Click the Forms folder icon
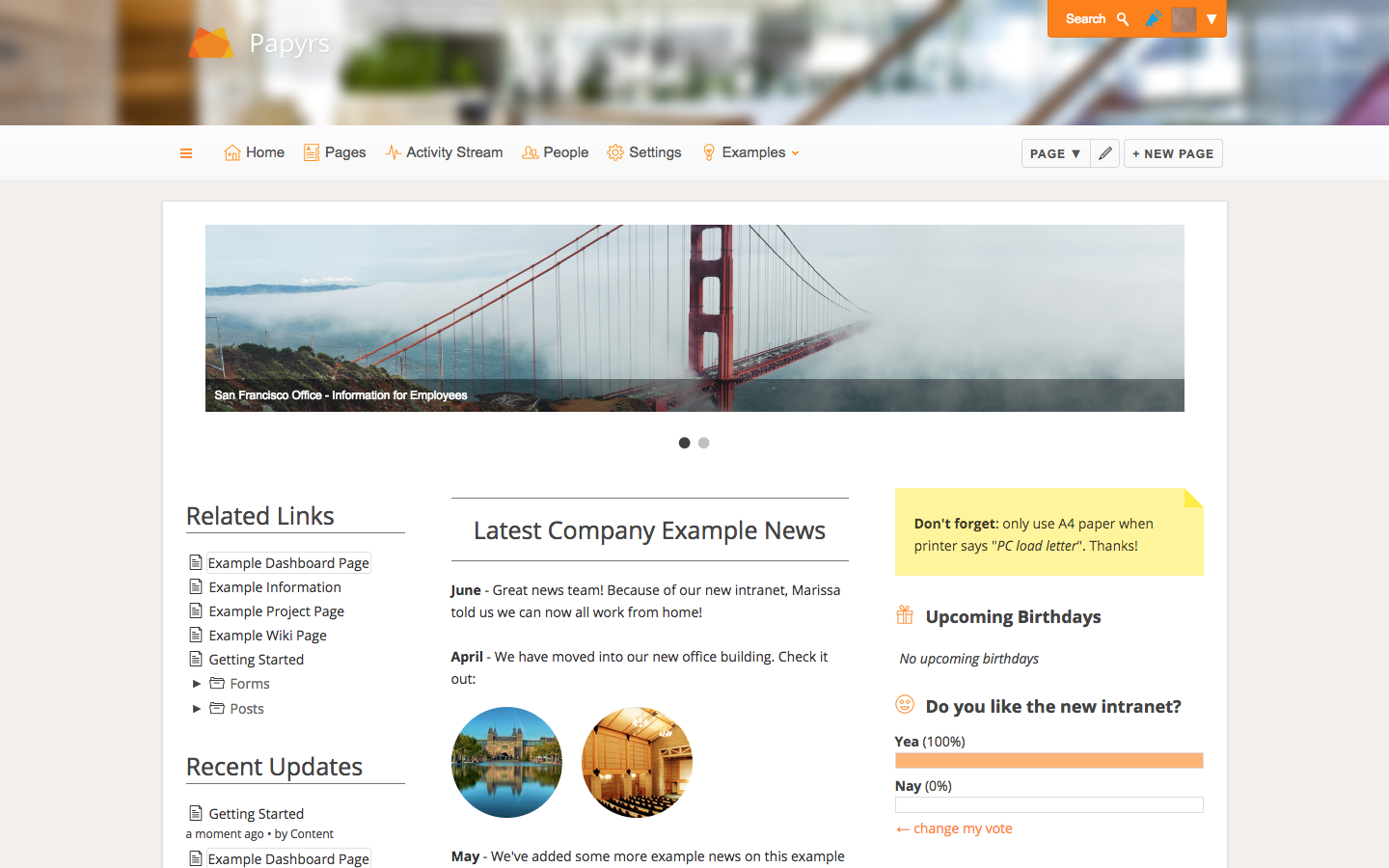This screenshot has height=868, width=1389. [x=217, y=683]
